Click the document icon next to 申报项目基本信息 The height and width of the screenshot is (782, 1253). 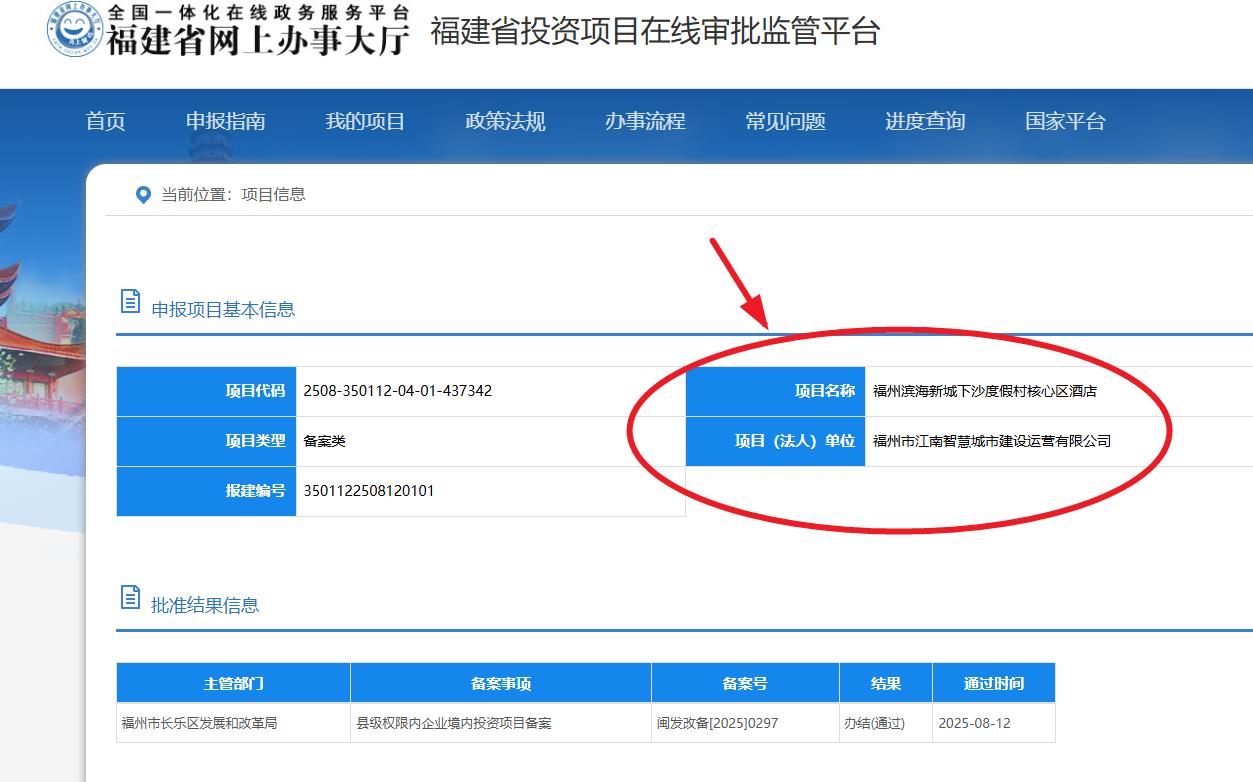click(130, 301)
